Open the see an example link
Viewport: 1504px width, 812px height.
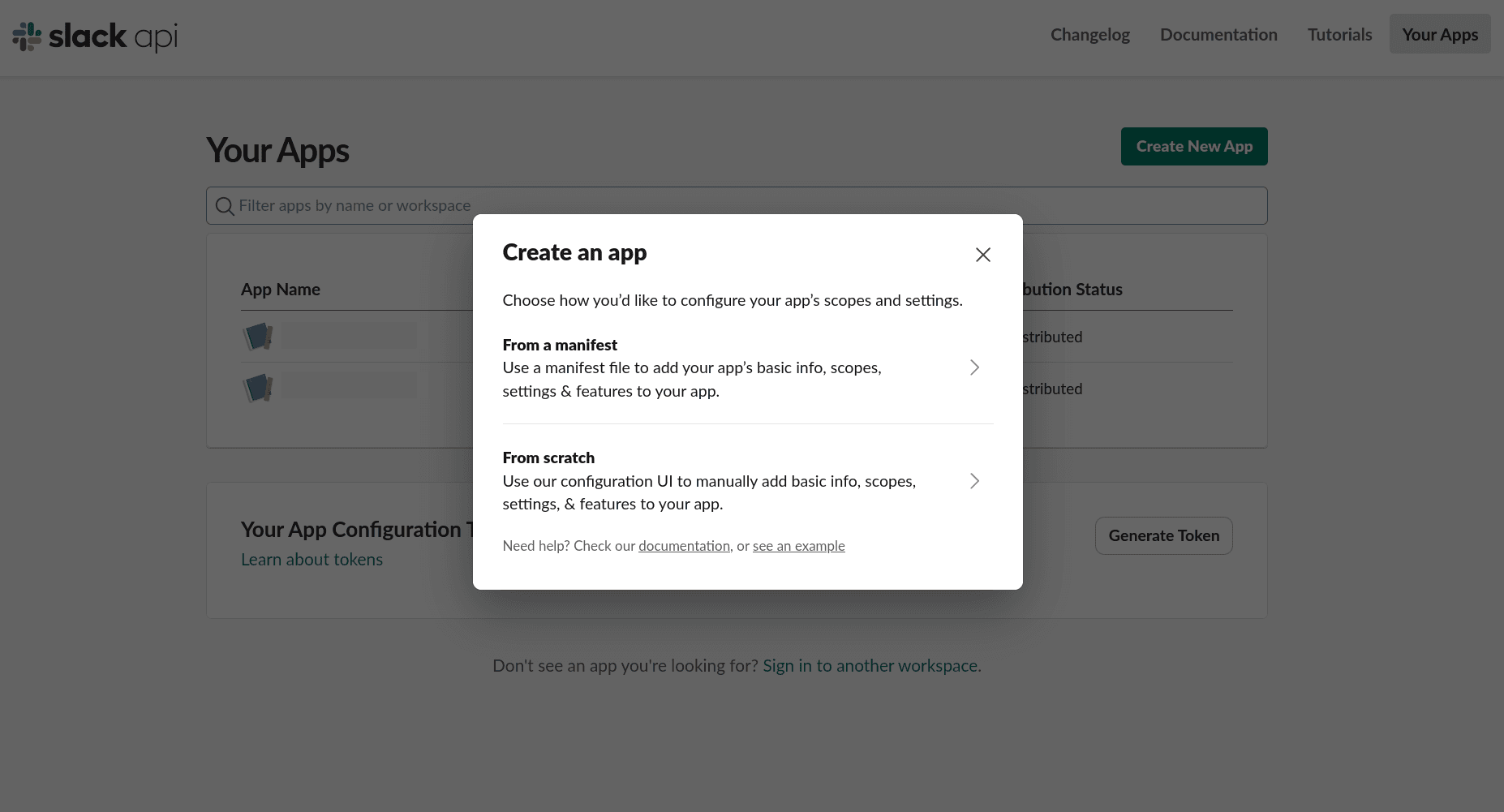pos(799,546)
